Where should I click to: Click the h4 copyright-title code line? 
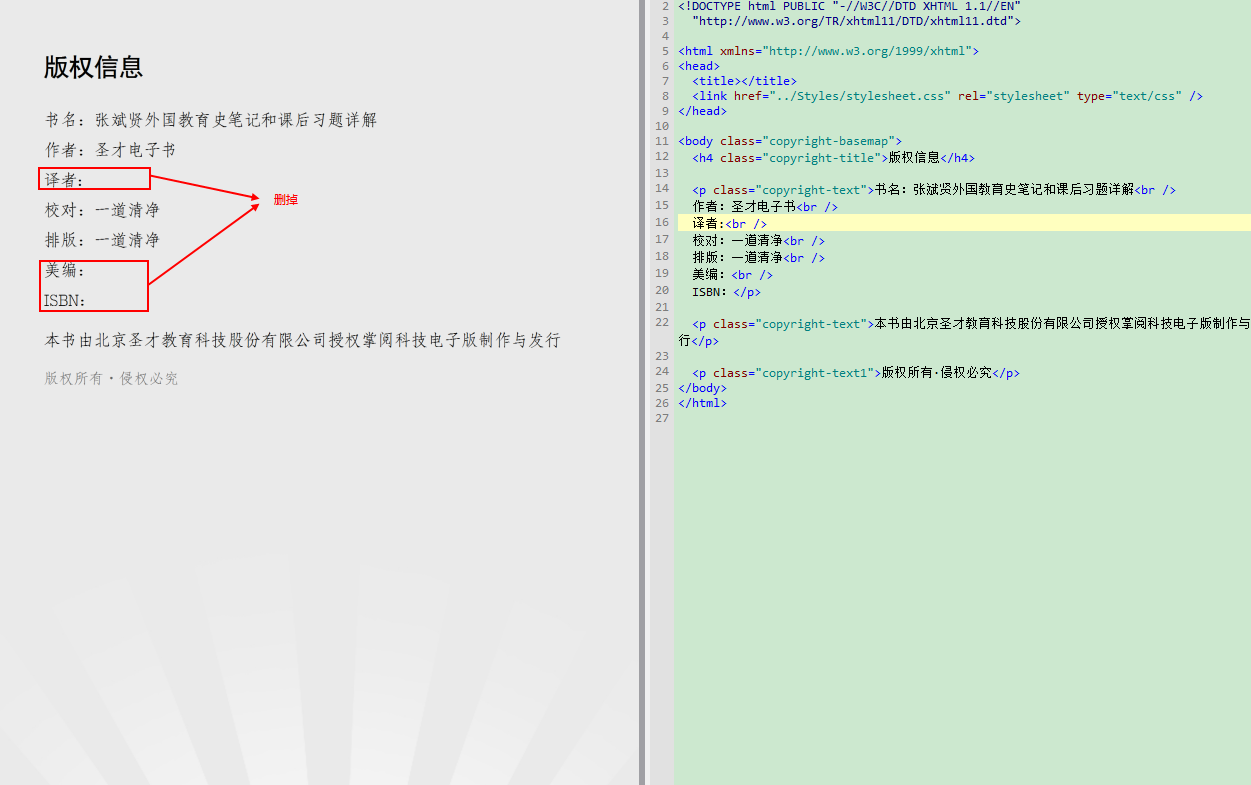click(x=832, y=158)
